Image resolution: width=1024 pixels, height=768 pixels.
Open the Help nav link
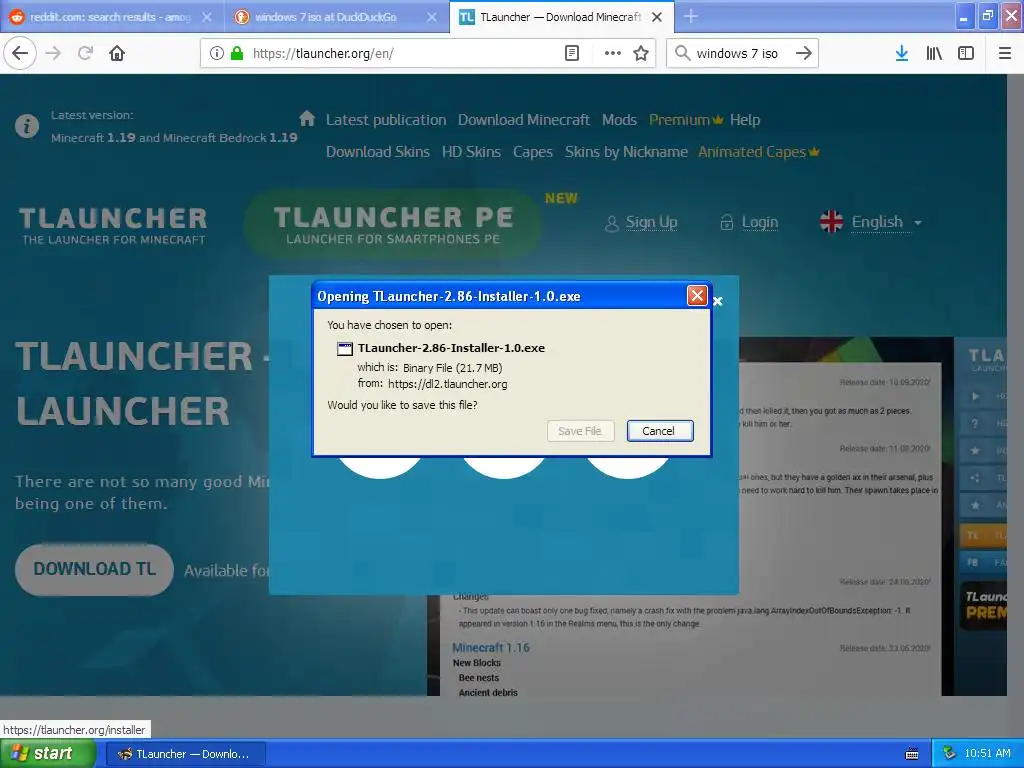(745, 120)
